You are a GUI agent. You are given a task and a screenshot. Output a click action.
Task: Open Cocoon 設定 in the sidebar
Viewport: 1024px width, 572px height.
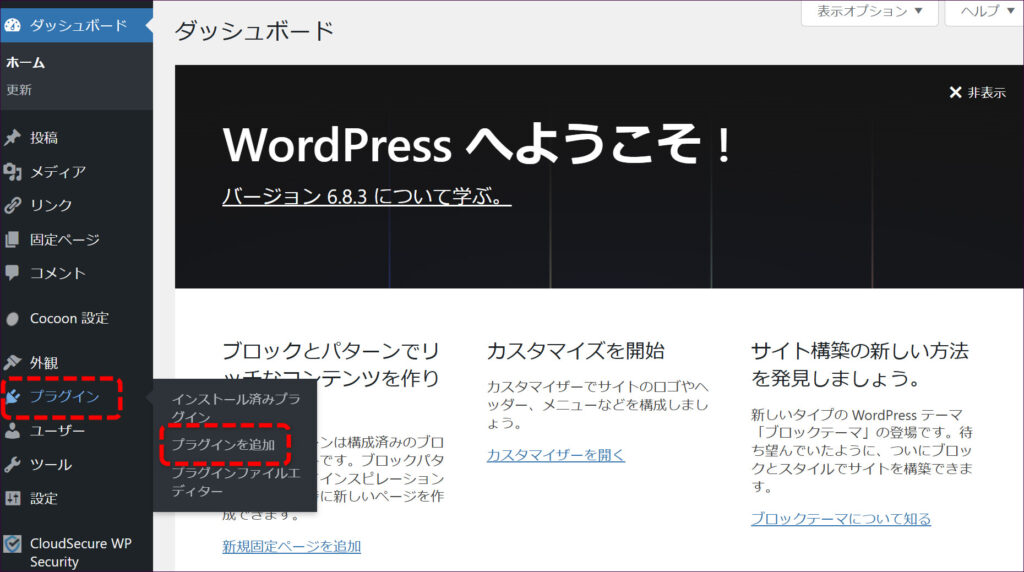click(69, 318)
